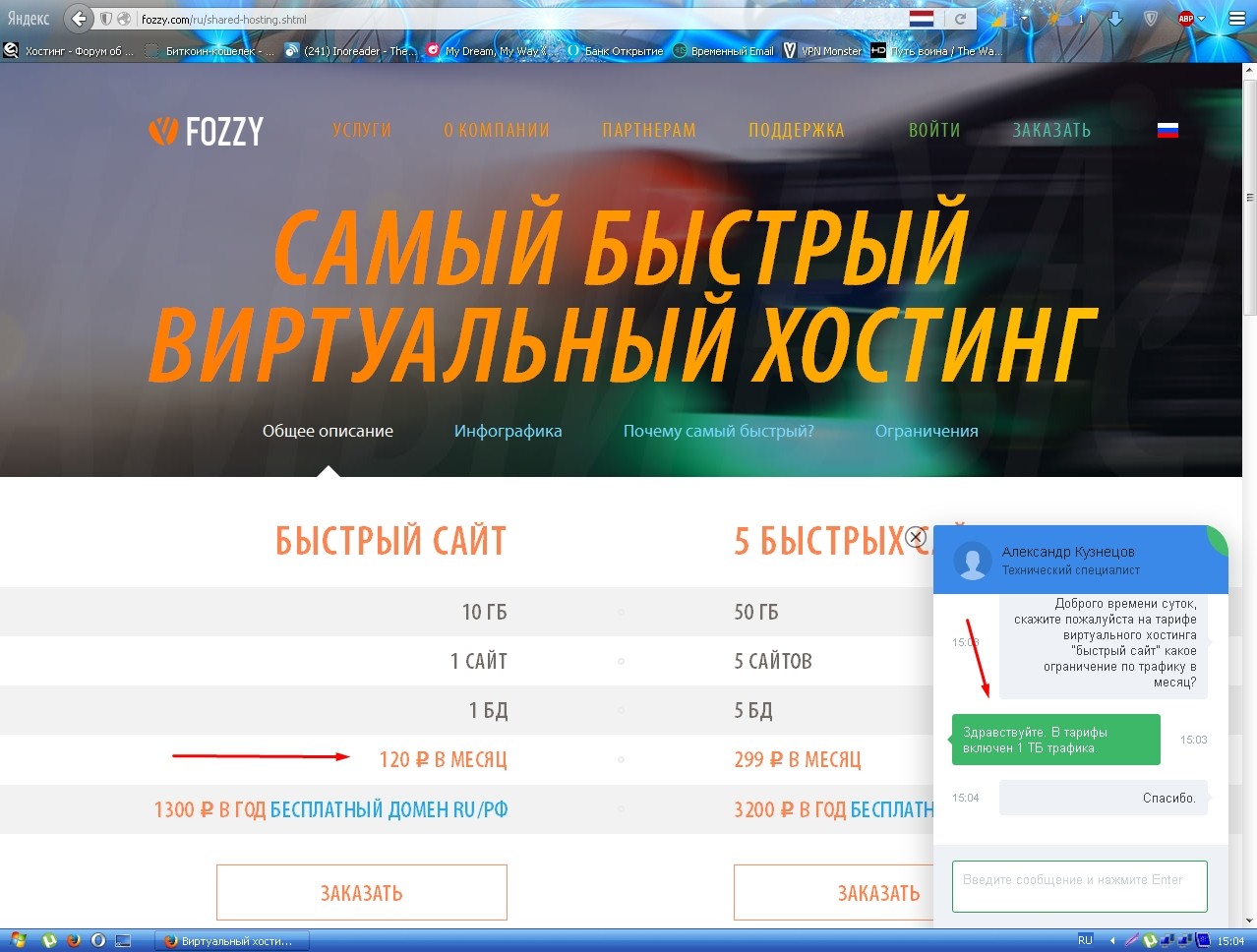Screen dimensions: 1257x952
Task: Open the 'Банк Открытие' bookmark
Action: click(615, 51)
